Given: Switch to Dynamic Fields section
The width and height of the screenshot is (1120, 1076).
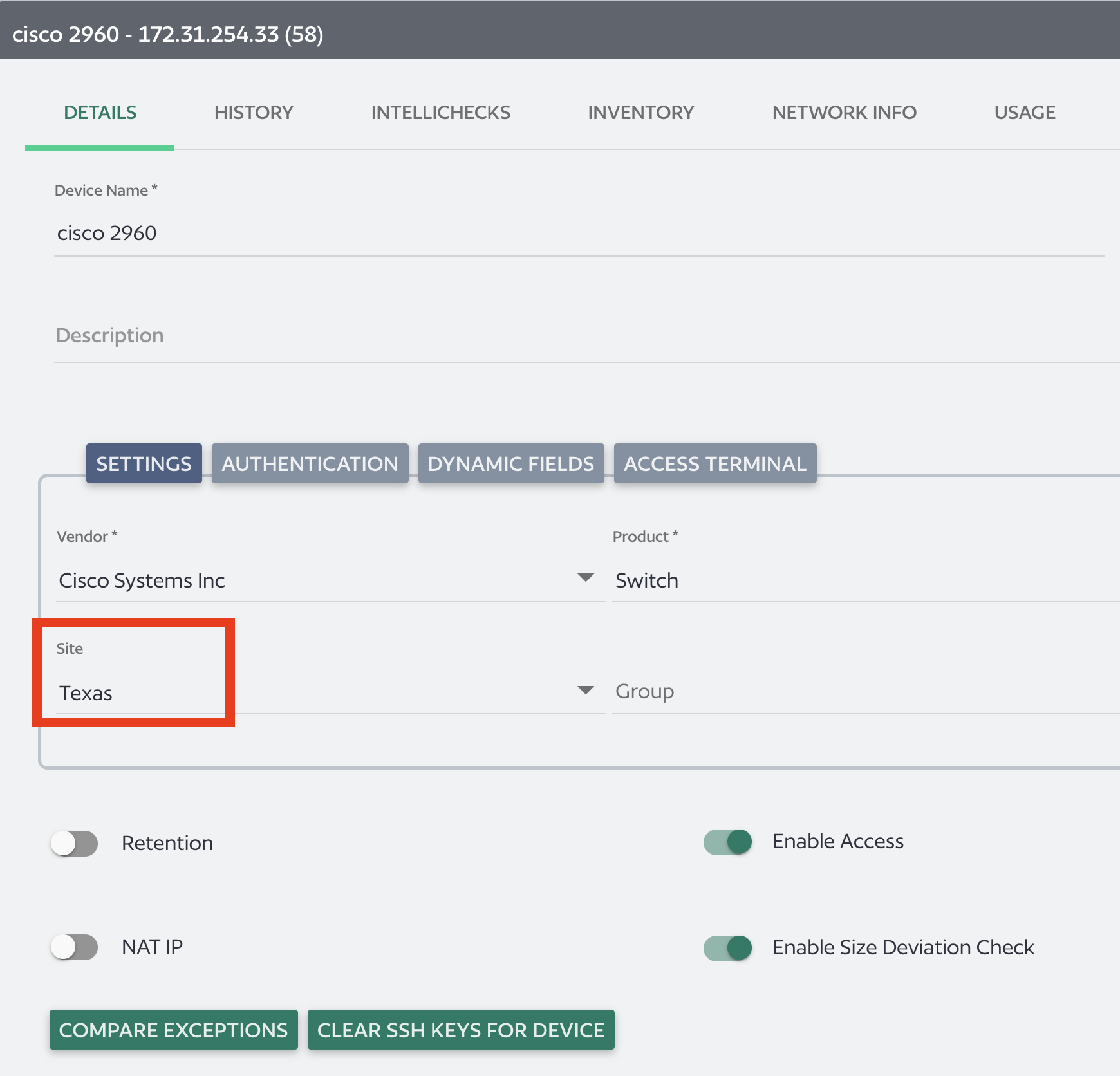Looking at the screenshot, I should (x=510, y=463).
